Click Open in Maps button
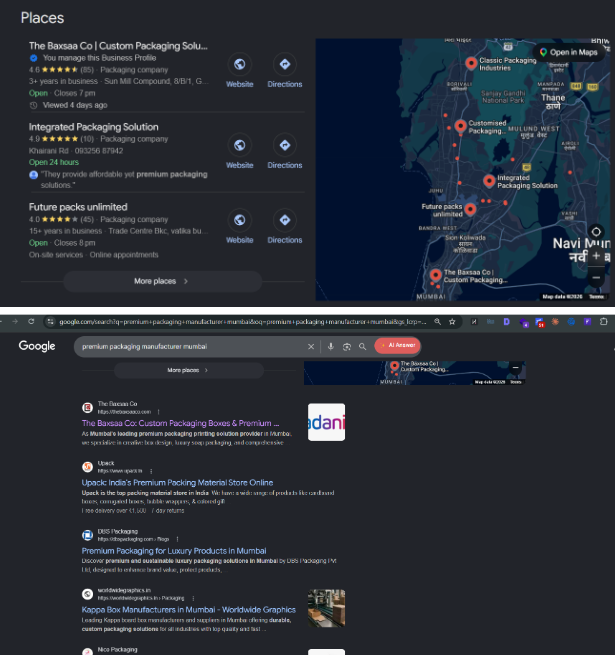 (569, 52)
